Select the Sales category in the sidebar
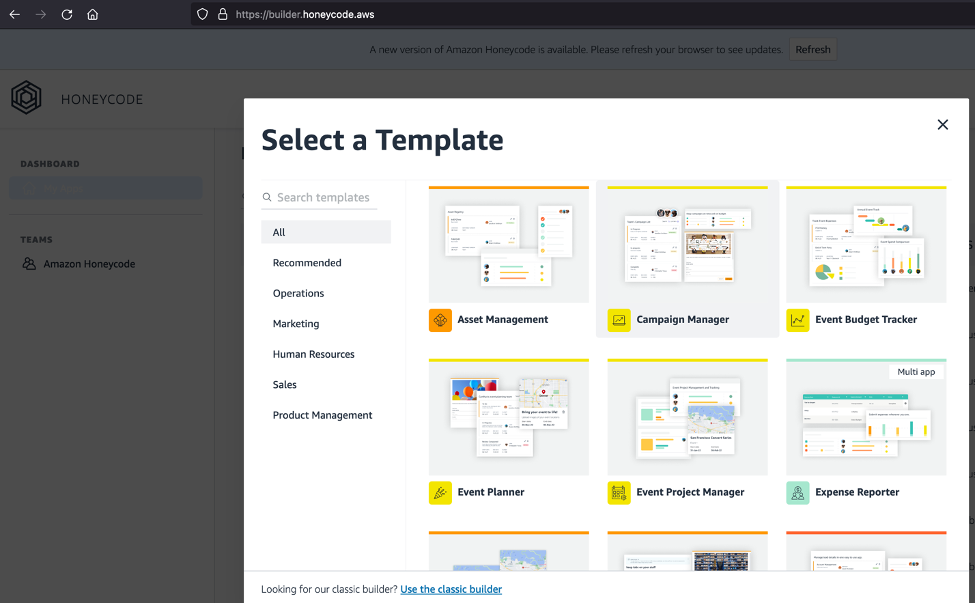The width and height of the screenshot is (977, 604). tap(284, 384)
